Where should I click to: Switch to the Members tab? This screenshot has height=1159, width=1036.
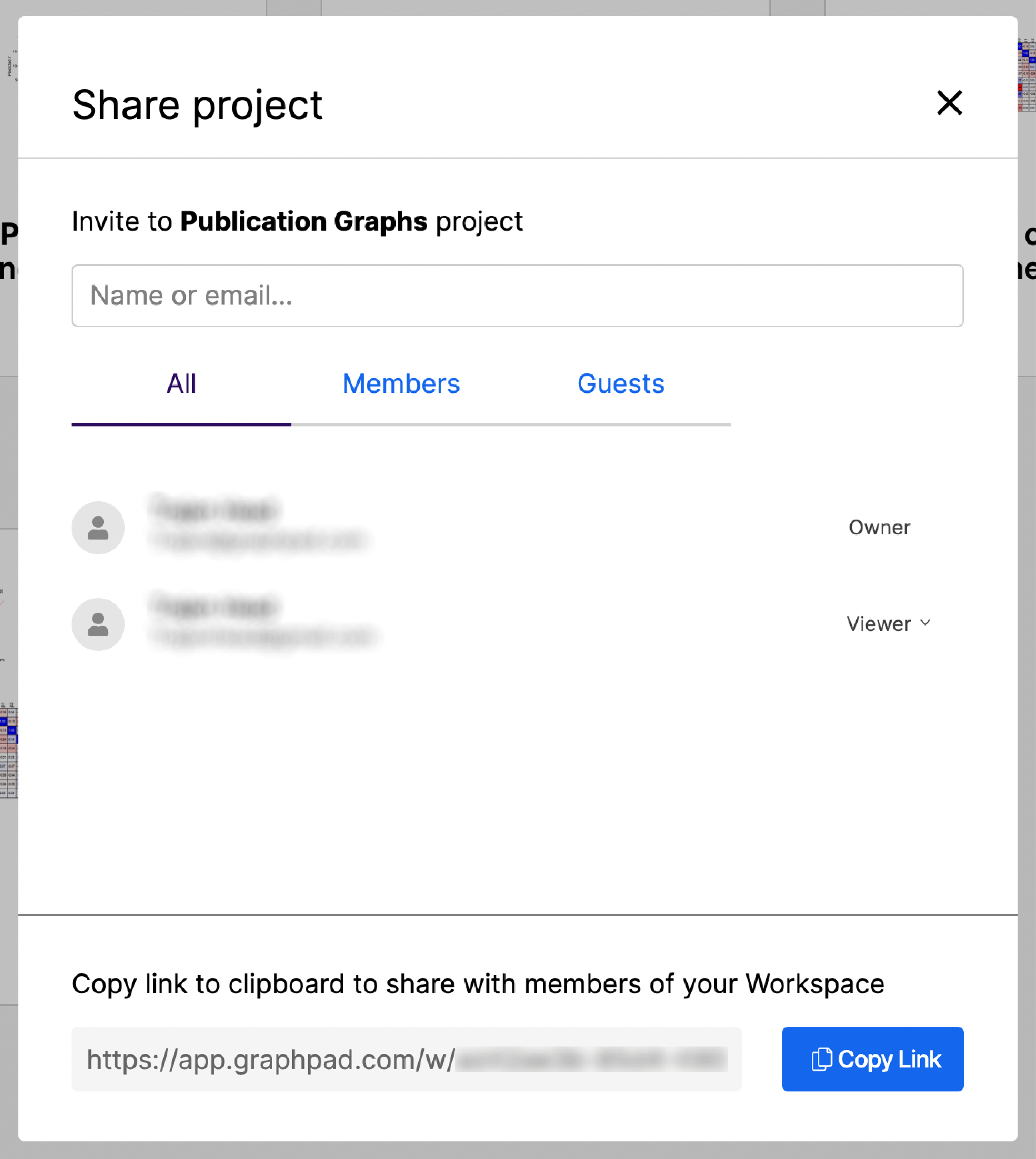401,384
